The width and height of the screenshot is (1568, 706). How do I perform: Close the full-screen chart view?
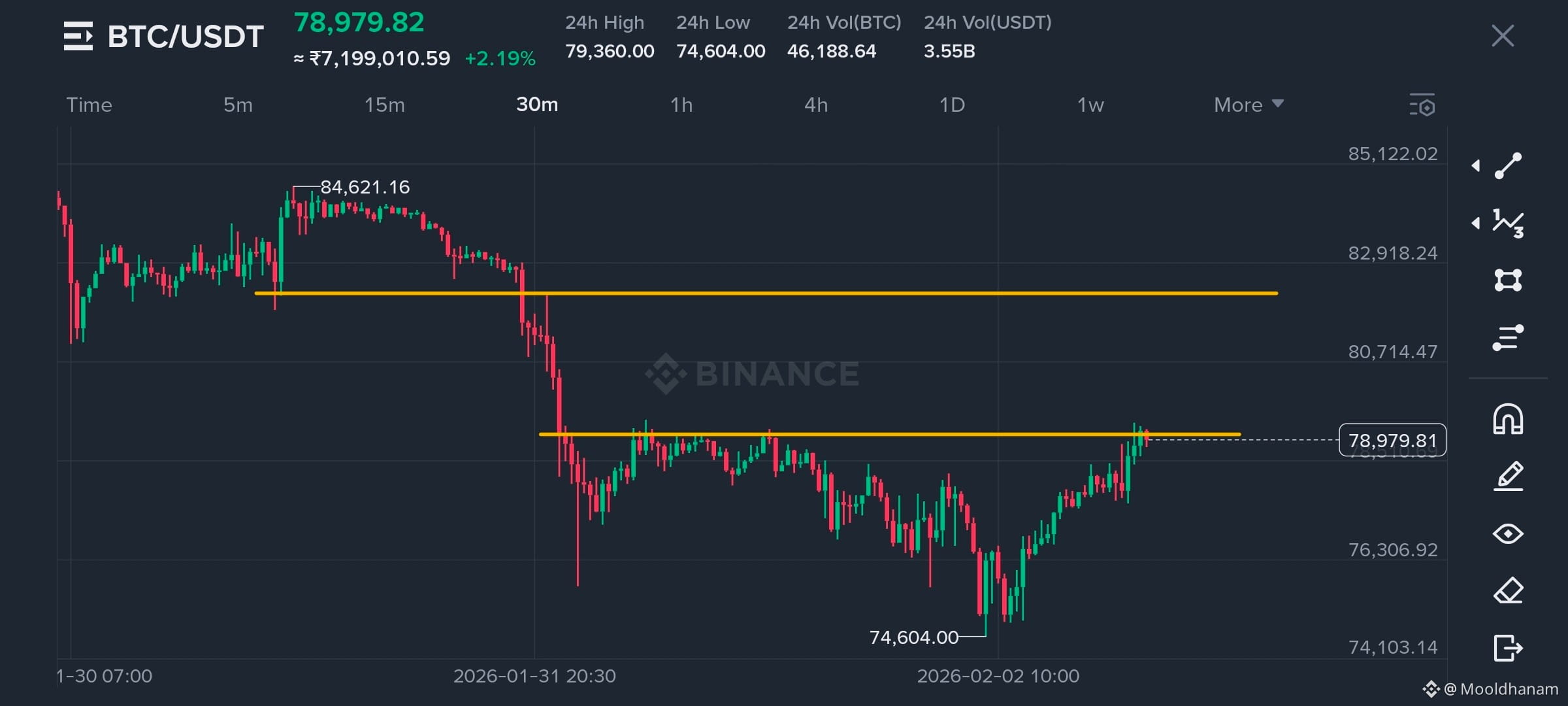(x=1503, y=36)
